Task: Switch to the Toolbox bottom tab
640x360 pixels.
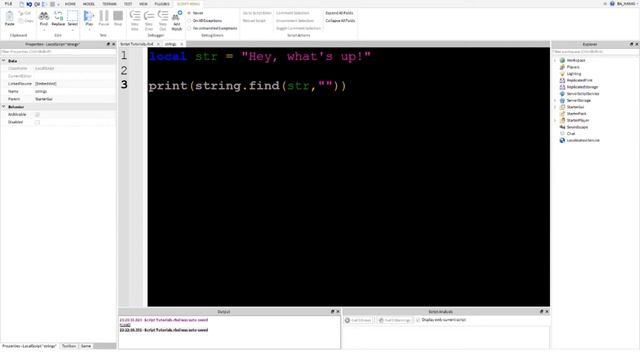Action: click(69, 346)
